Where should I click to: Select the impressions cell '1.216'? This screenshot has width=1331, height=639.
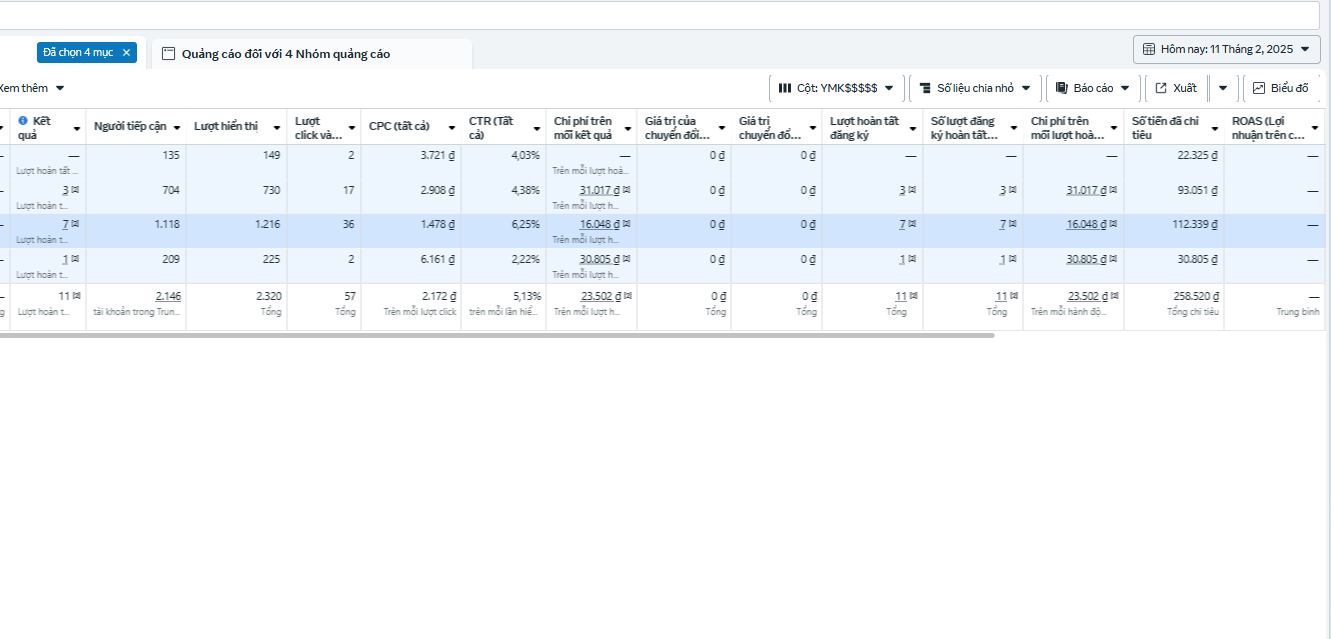coord(268,224)
